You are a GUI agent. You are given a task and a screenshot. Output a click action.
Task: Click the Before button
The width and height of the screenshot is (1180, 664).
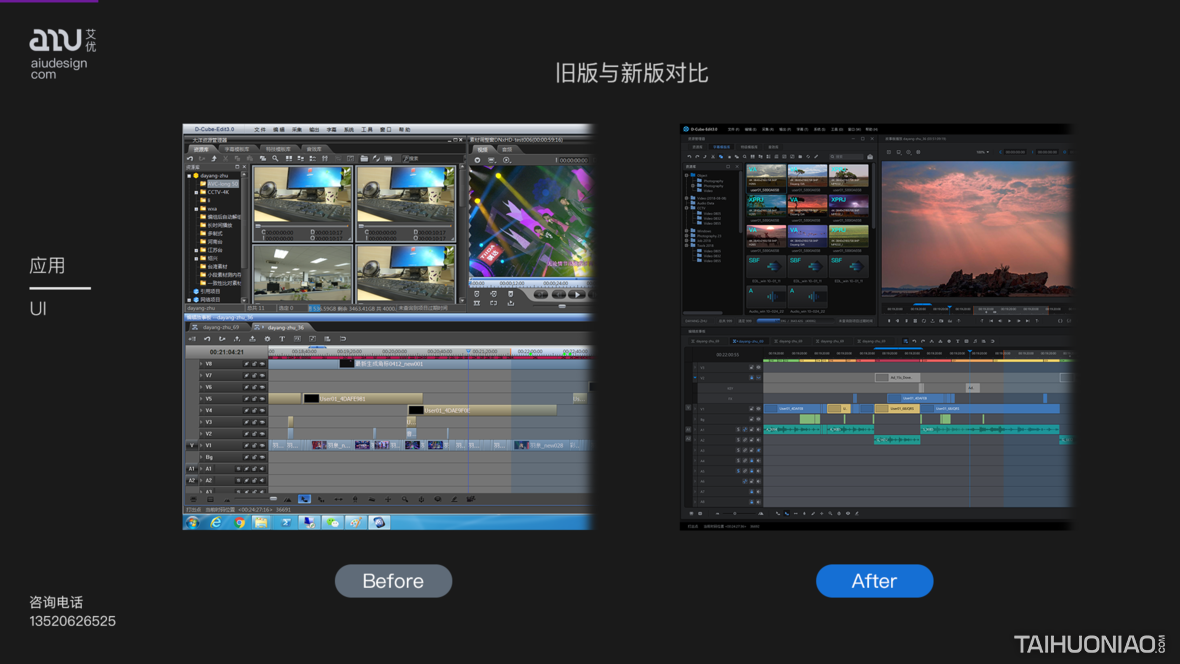pos(393,581)
